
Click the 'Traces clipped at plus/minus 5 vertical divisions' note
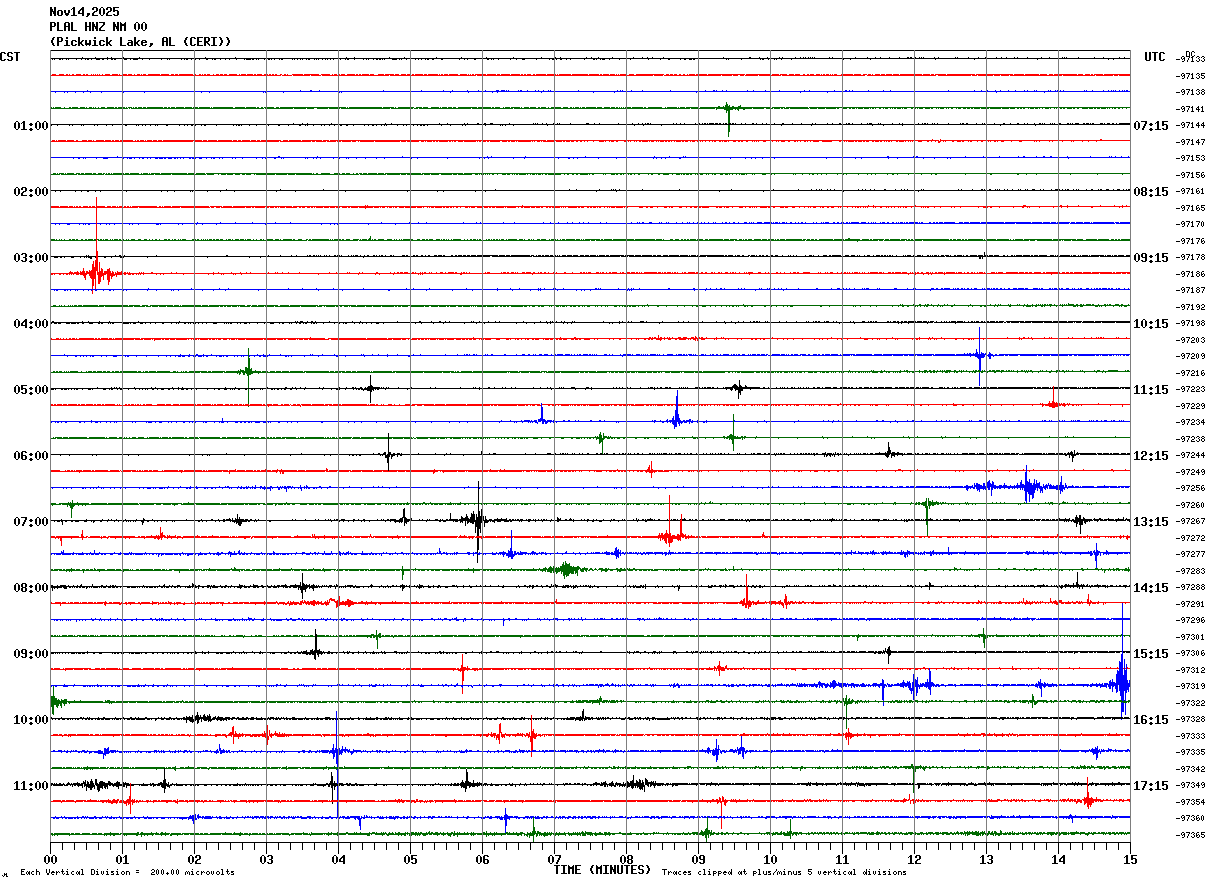(784, 873)
